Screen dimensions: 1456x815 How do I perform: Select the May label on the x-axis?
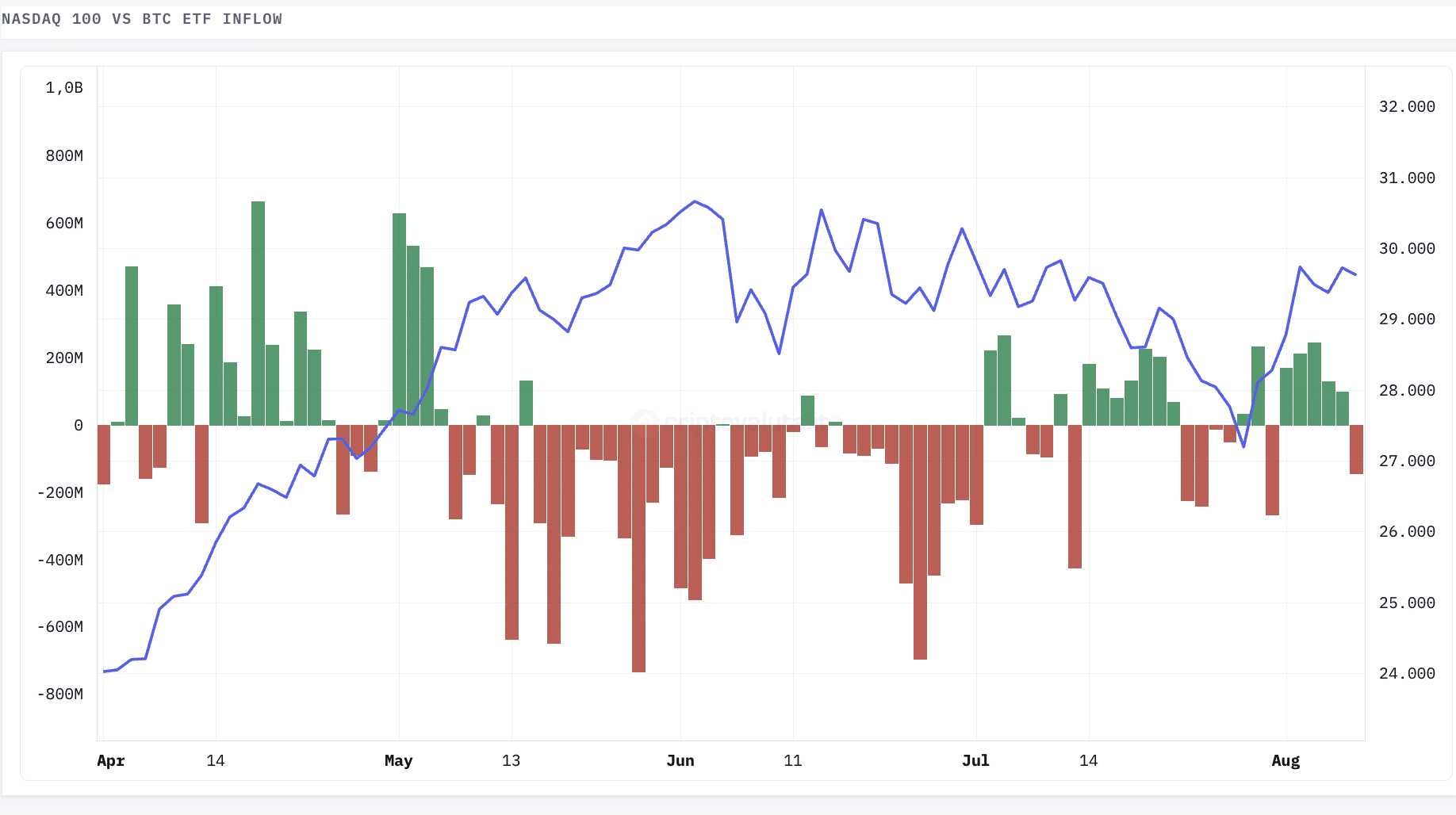point(399,760)
